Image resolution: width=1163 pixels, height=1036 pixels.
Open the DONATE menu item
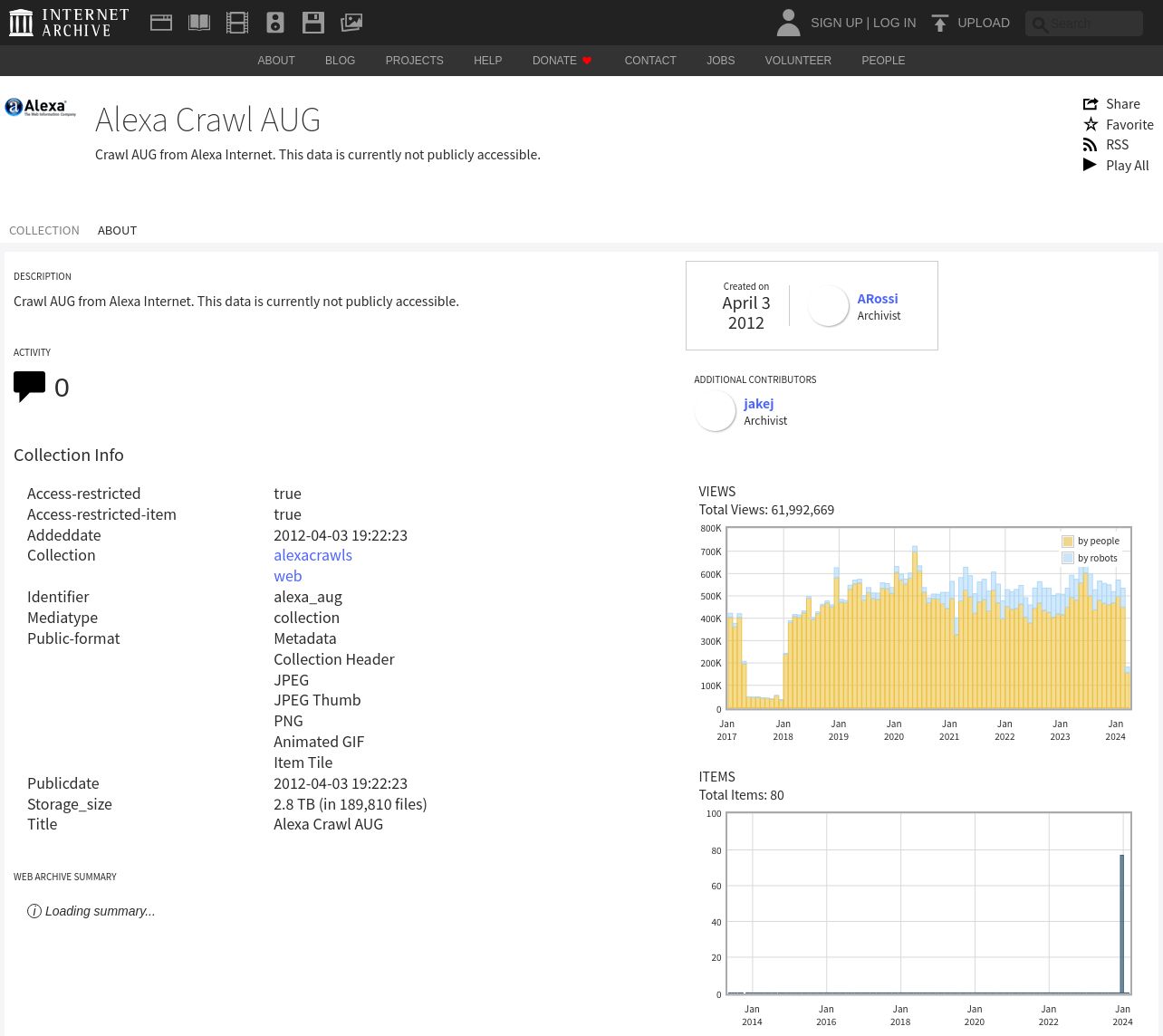point(554,61)
